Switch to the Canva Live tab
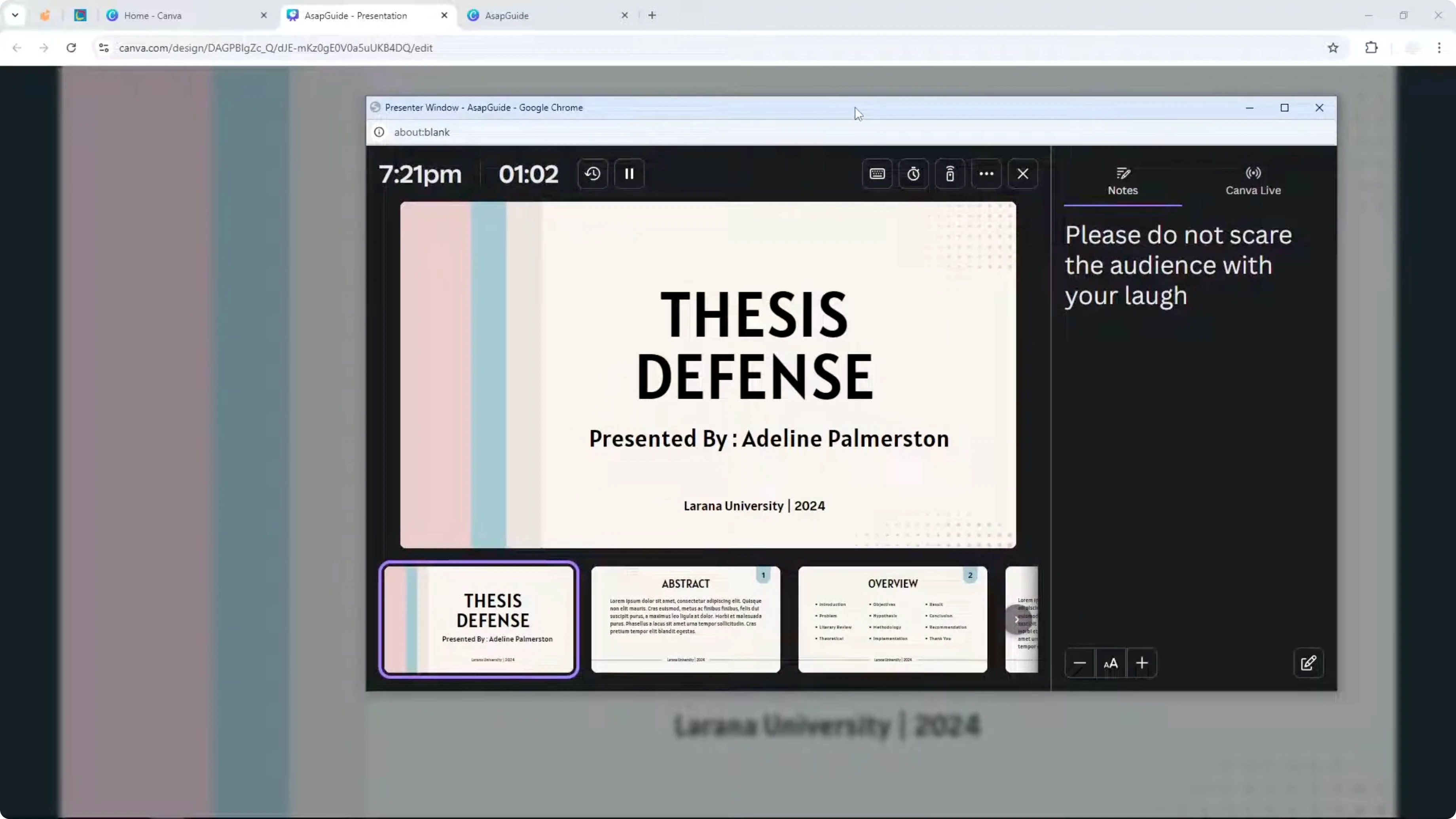1456x819 pixels. pyautogui.click(x=1253, y=182)
